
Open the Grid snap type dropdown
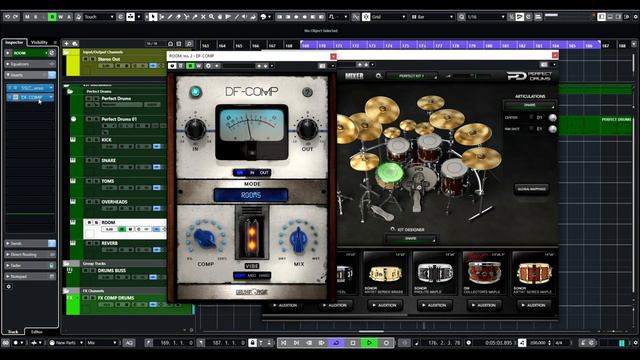click(389, 17)
